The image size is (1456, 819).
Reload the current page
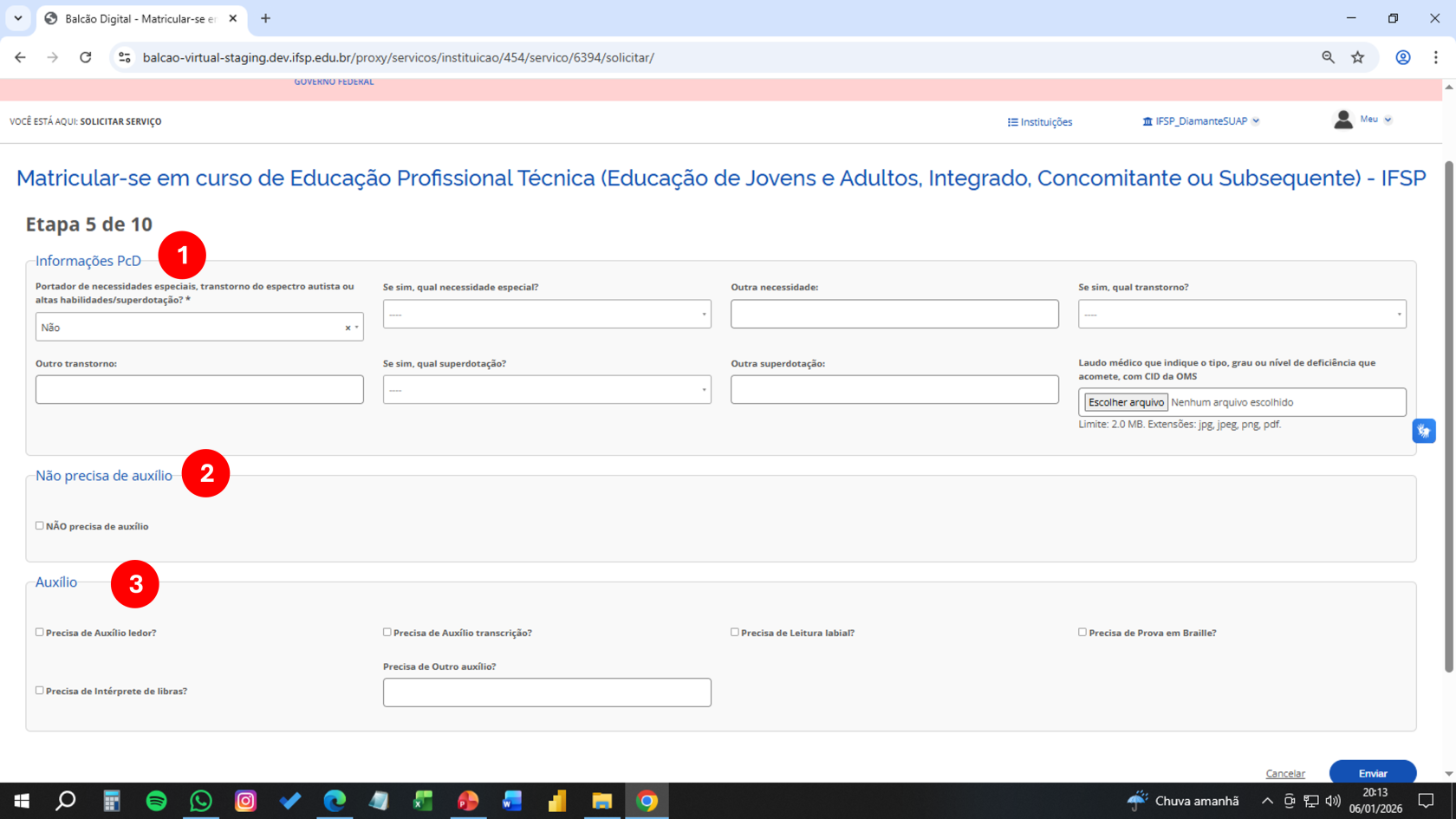(x=86, y=57)
